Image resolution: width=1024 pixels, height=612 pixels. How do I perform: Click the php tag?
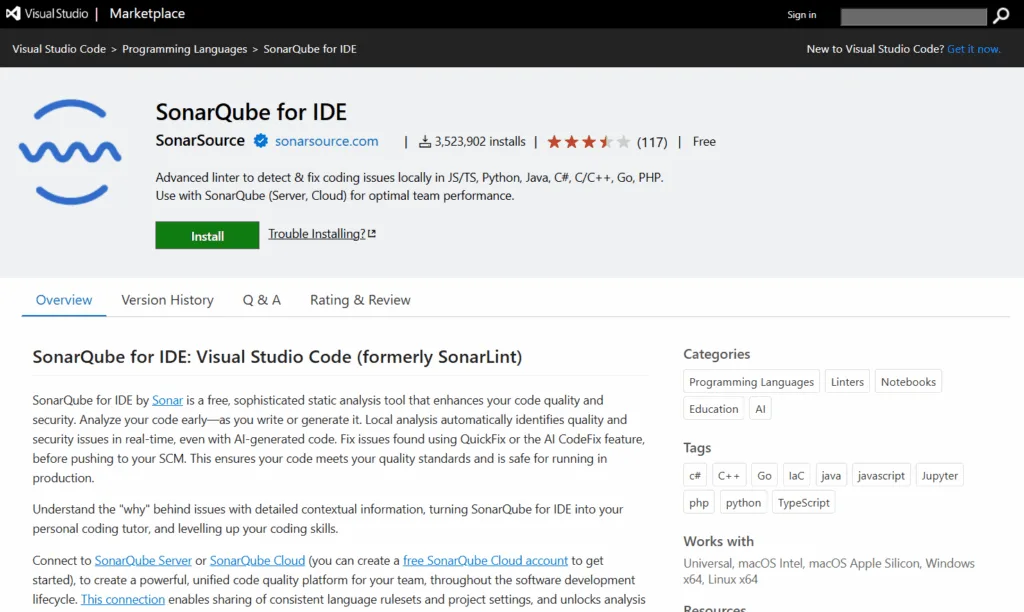[x=699, y=502]
